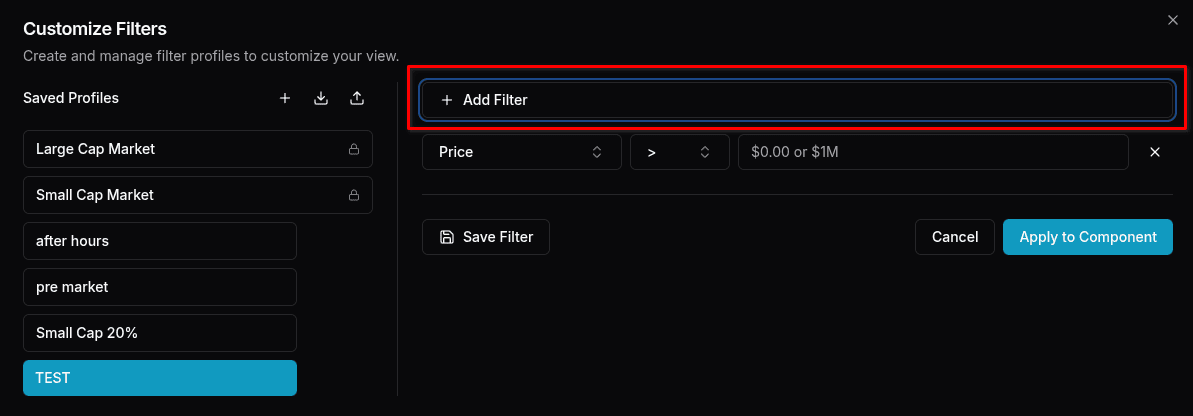Click the Add Filter button

(x=797, y=100)
